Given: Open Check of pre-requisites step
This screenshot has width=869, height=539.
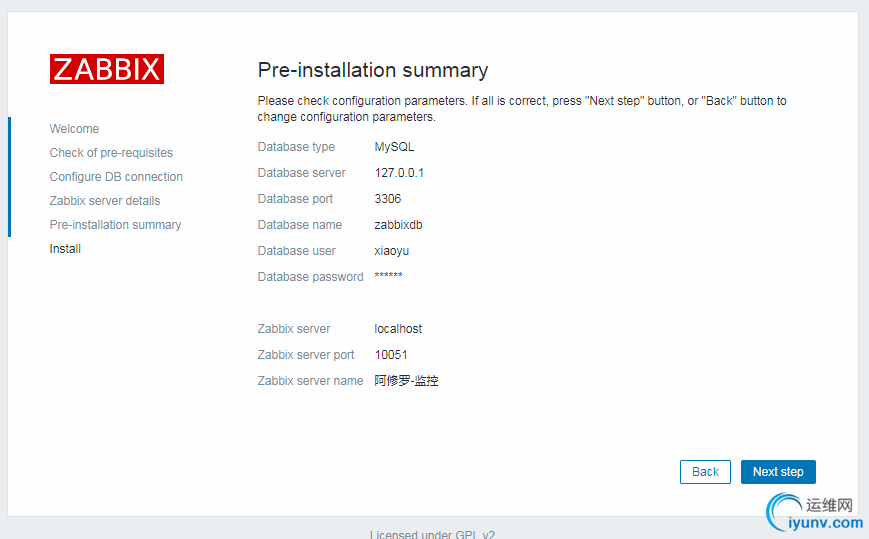Looking at the screenshot, I should coord(111,153).
